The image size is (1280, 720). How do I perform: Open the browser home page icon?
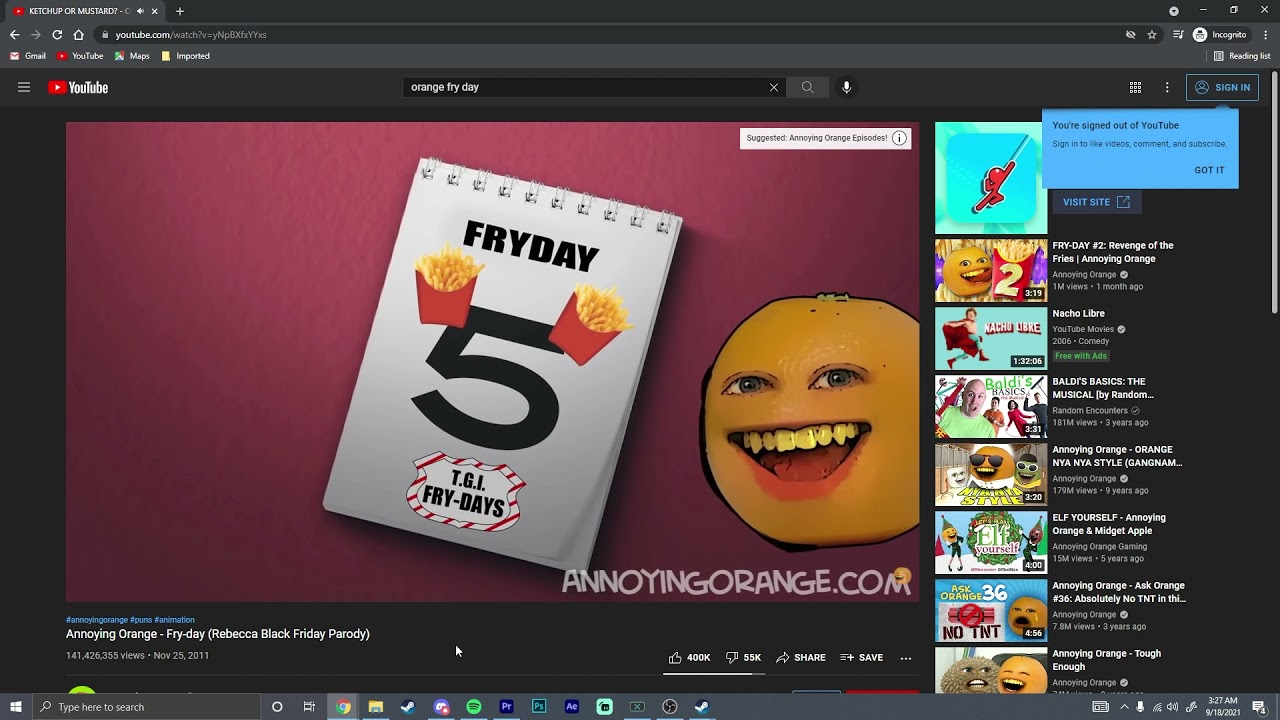pyautogui.click(x=79, y=34)
